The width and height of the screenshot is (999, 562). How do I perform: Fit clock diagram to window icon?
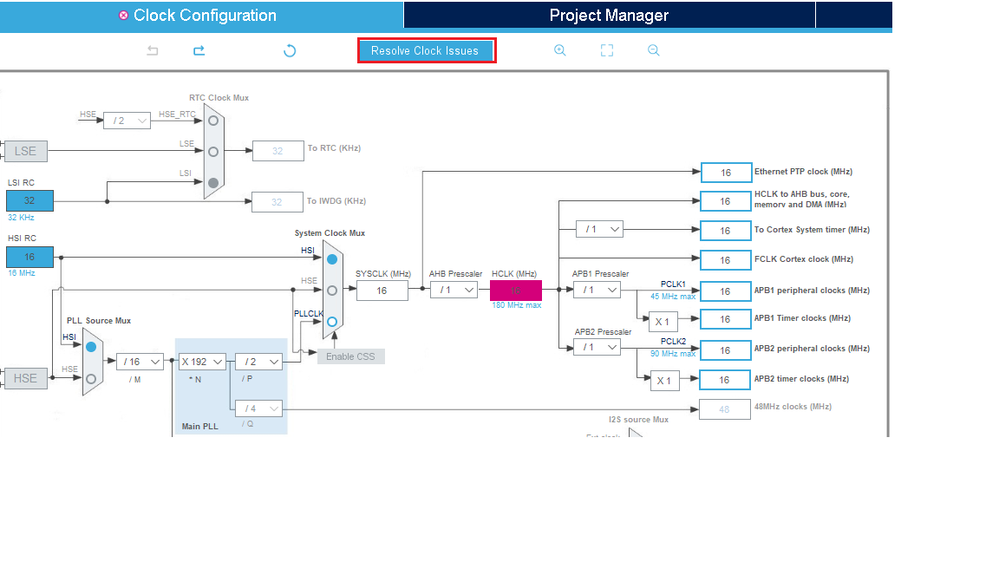(607, 50)
